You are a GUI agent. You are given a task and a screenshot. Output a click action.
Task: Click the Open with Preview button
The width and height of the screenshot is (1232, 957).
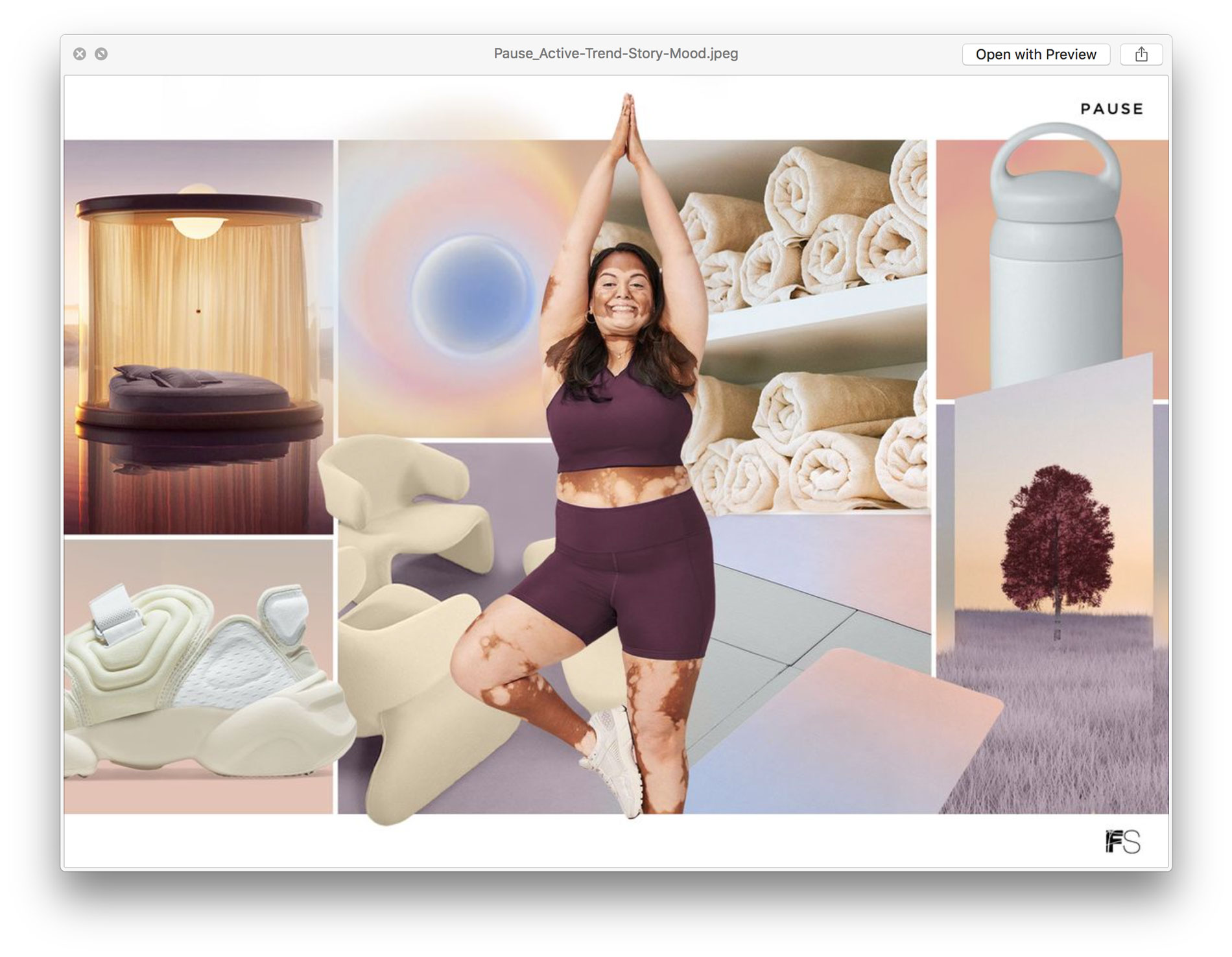coord(1036,54)
